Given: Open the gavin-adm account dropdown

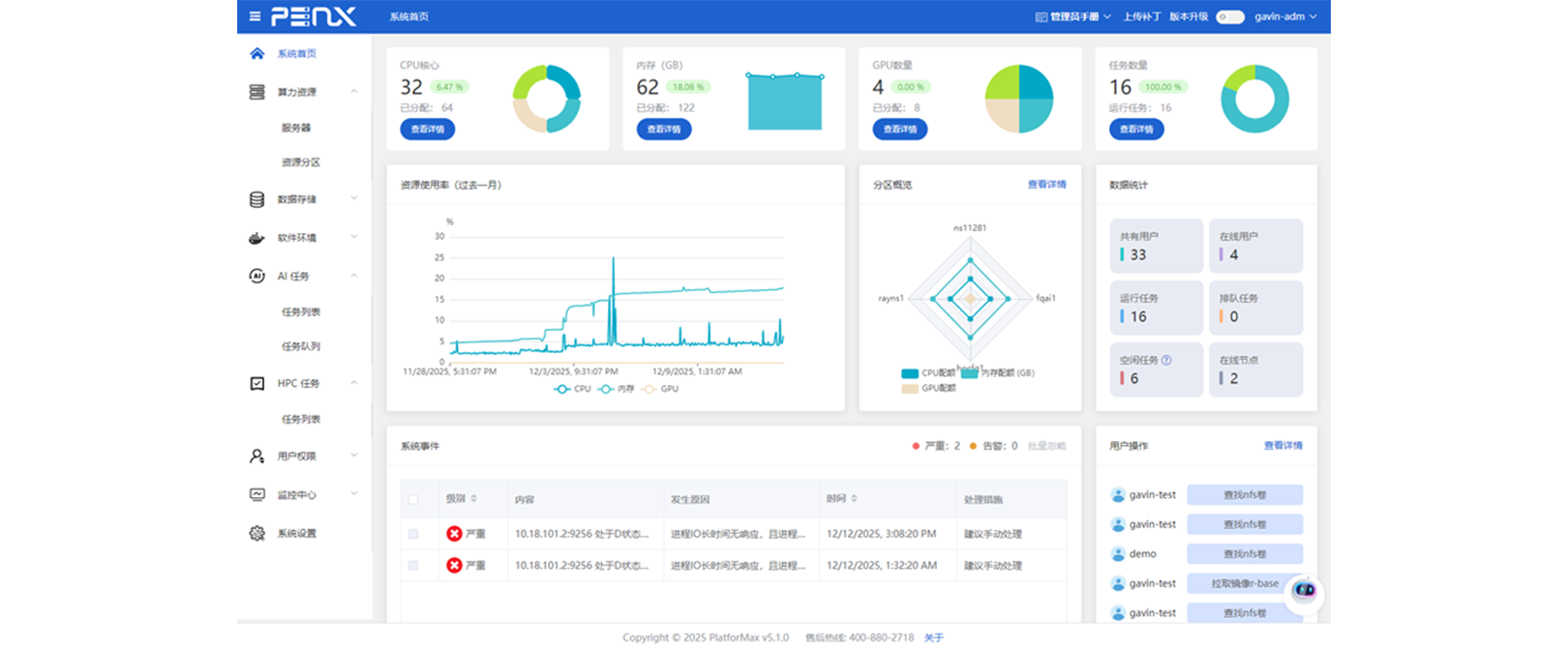Looking at the screenshot, I should coord(1285,16).
